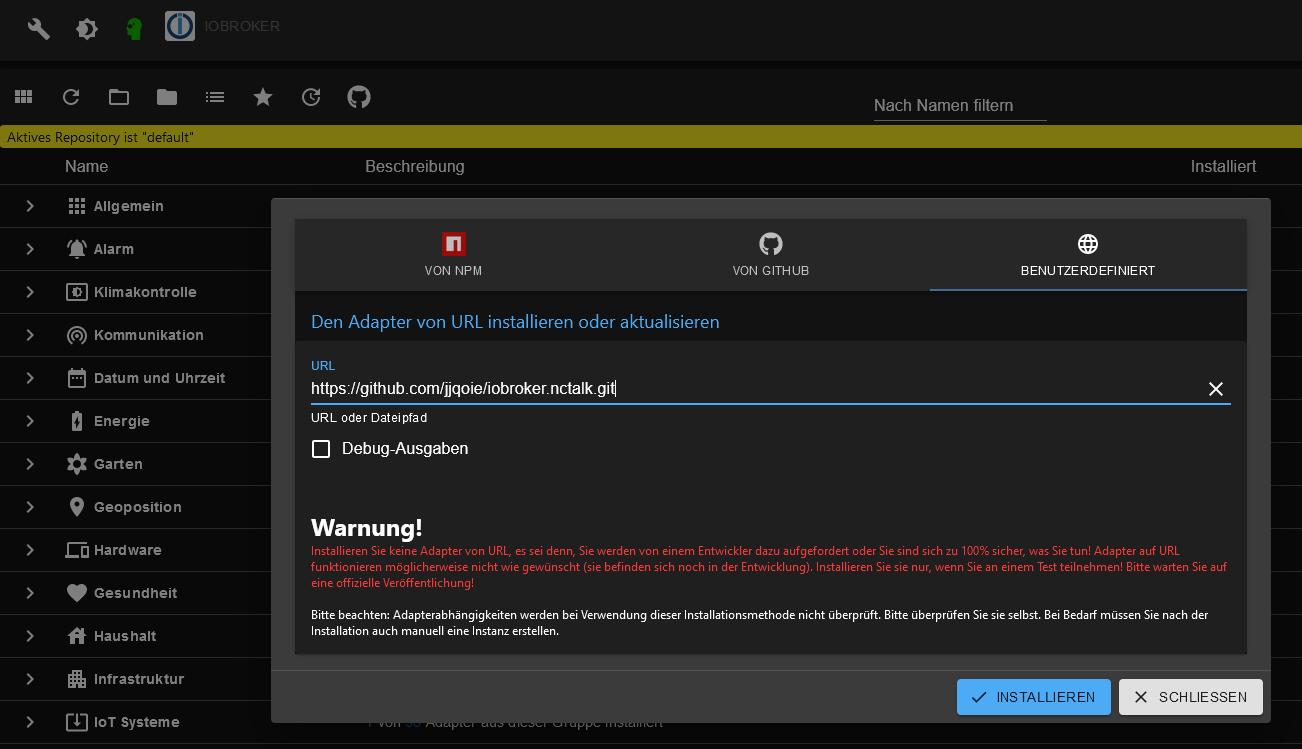The height and width of the screenshot is (749, 1302).
Task: Click the Gesundheit heart icon
Action: point(77,593)
